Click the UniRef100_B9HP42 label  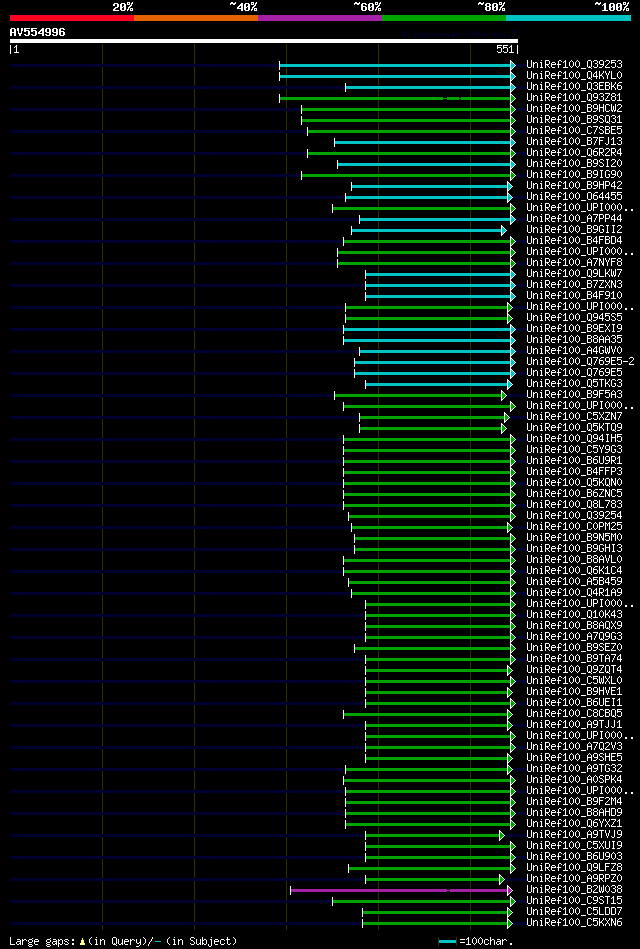click(x=575, y=185)
